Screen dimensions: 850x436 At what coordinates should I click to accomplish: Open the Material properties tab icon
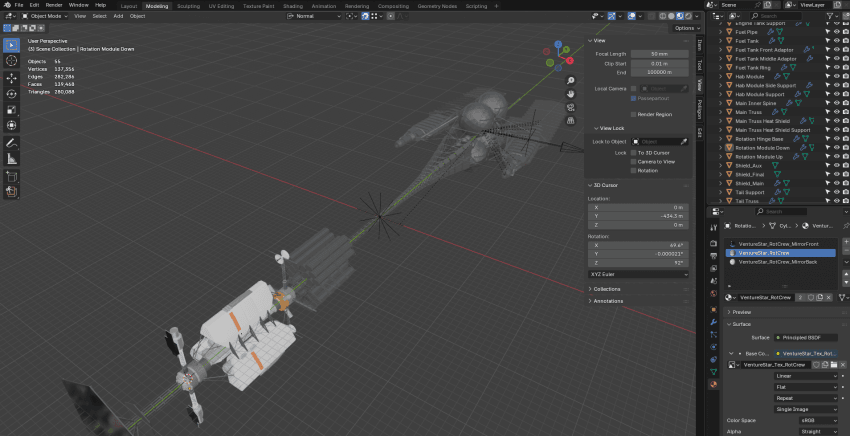pyautogui.click(x=713, y=385)
